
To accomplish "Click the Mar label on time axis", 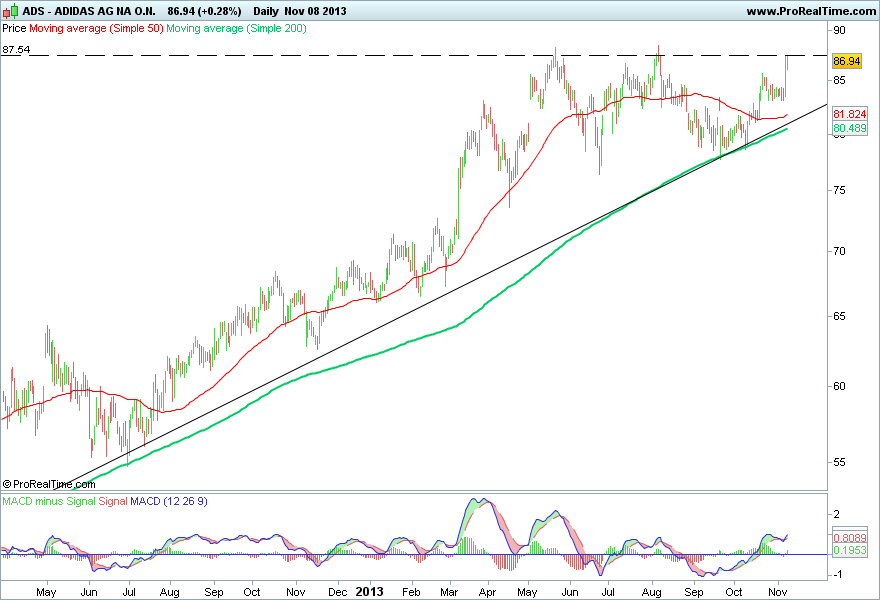I will coord(449,592).
